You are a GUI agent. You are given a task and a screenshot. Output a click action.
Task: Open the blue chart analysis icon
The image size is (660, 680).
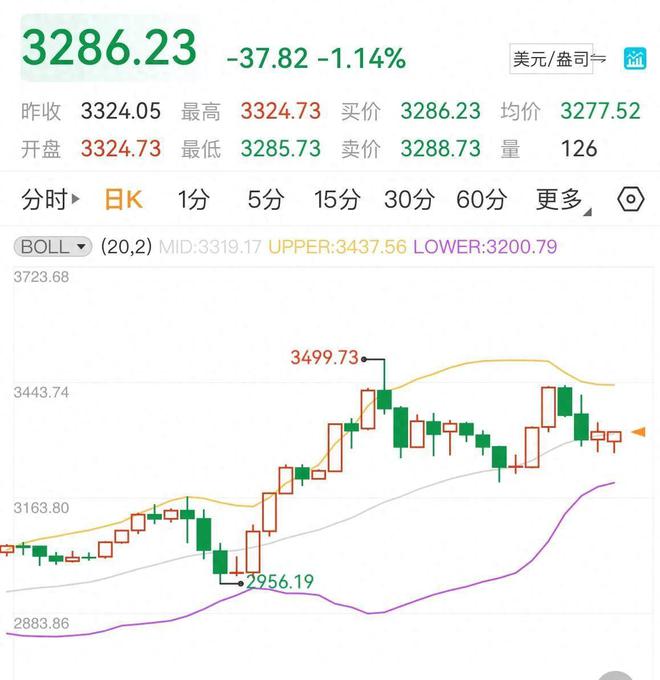[x=634, y=59]
